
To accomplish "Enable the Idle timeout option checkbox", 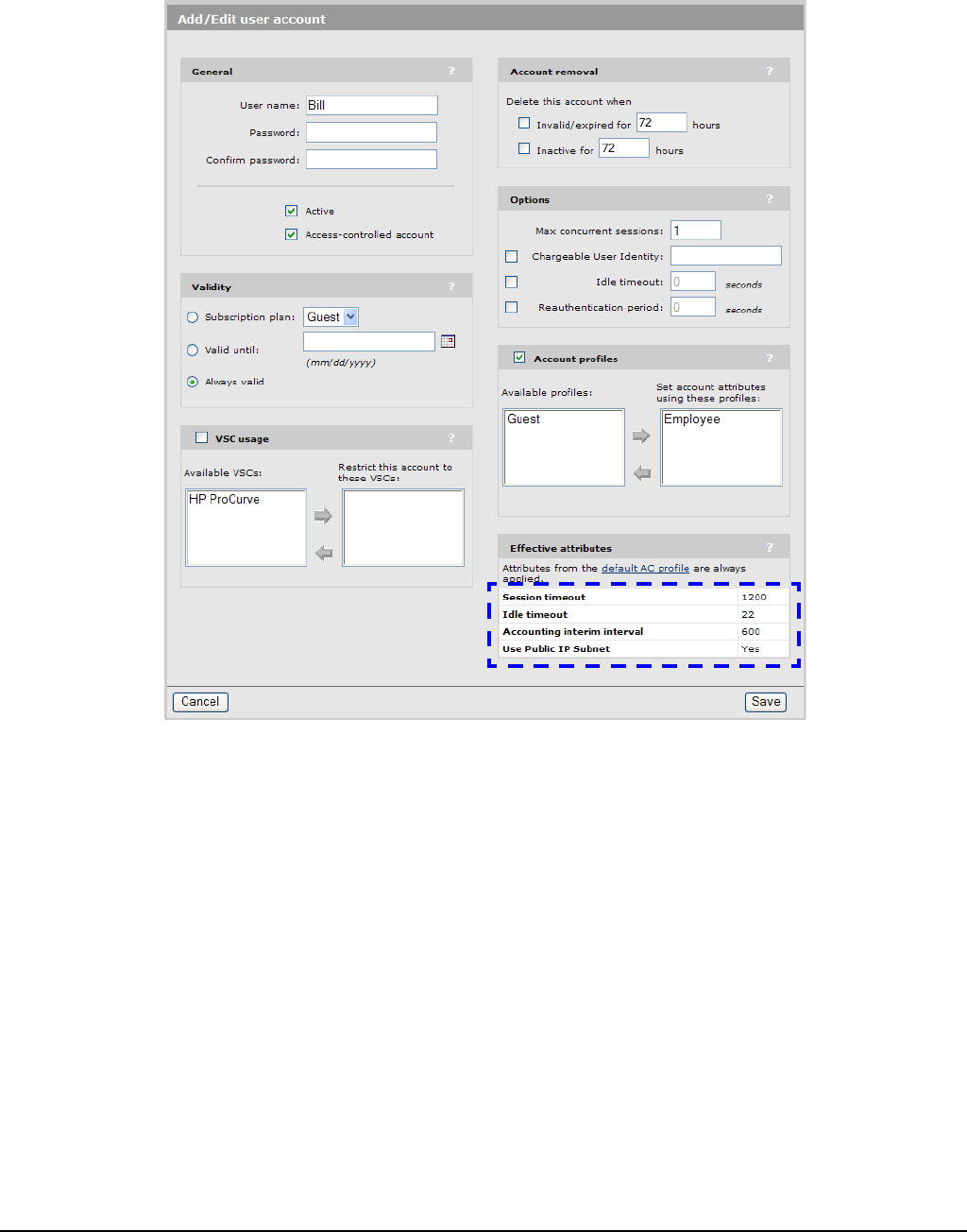I will (x=512, y=282).
